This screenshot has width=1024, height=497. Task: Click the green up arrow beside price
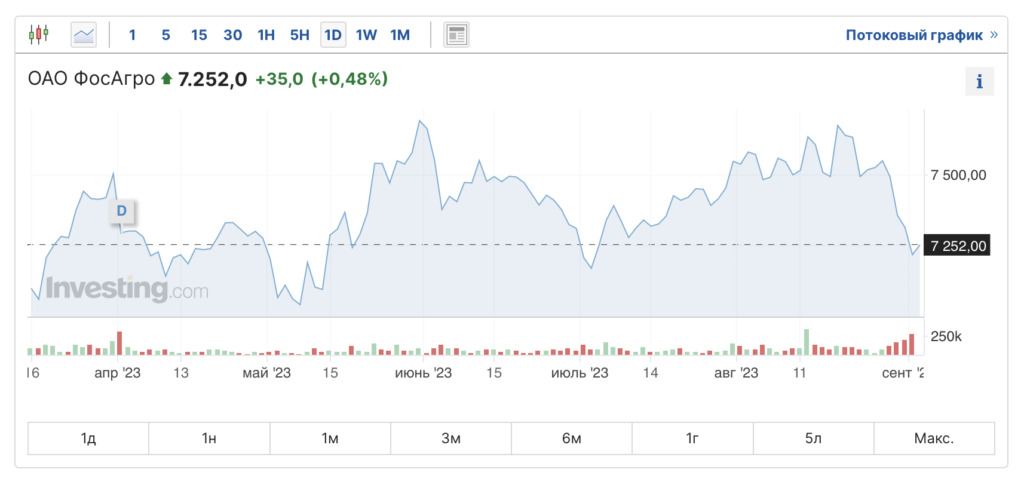167,80
